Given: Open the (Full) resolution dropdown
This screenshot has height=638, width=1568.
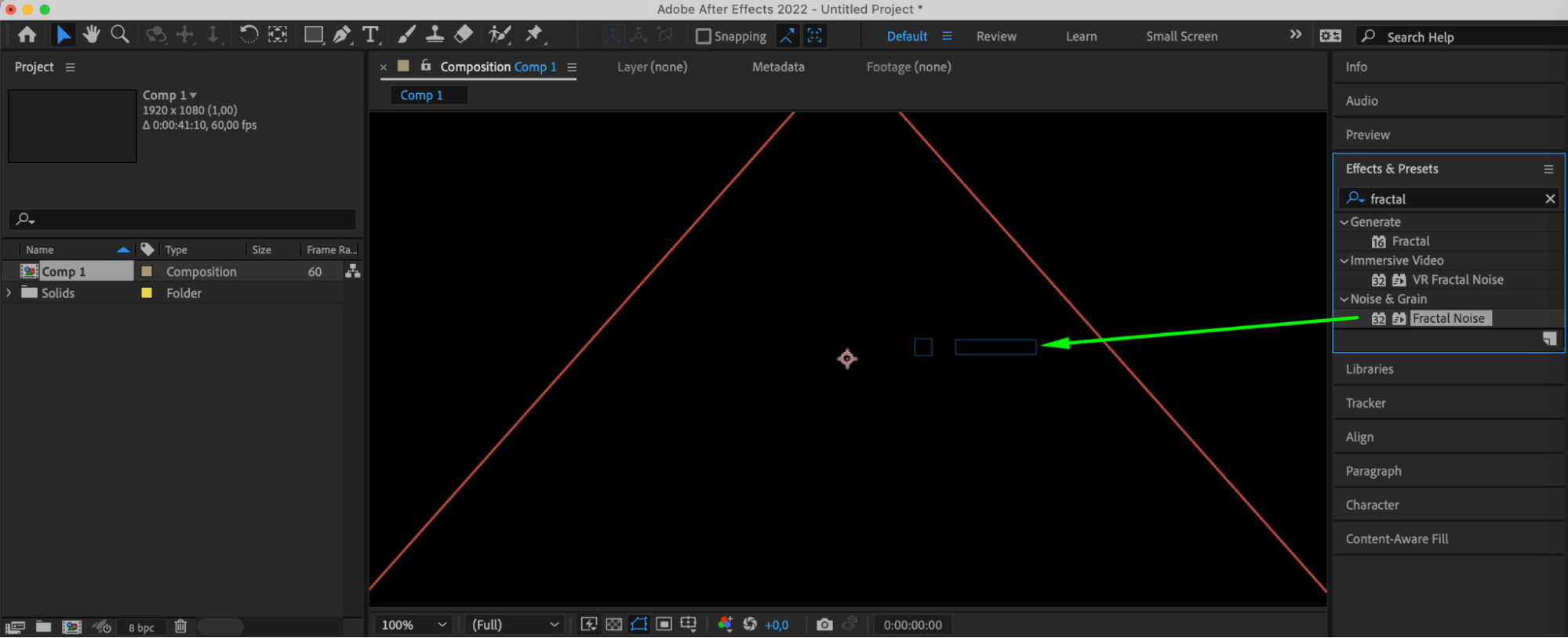Looking at the screenshot, I should (515, 625).
